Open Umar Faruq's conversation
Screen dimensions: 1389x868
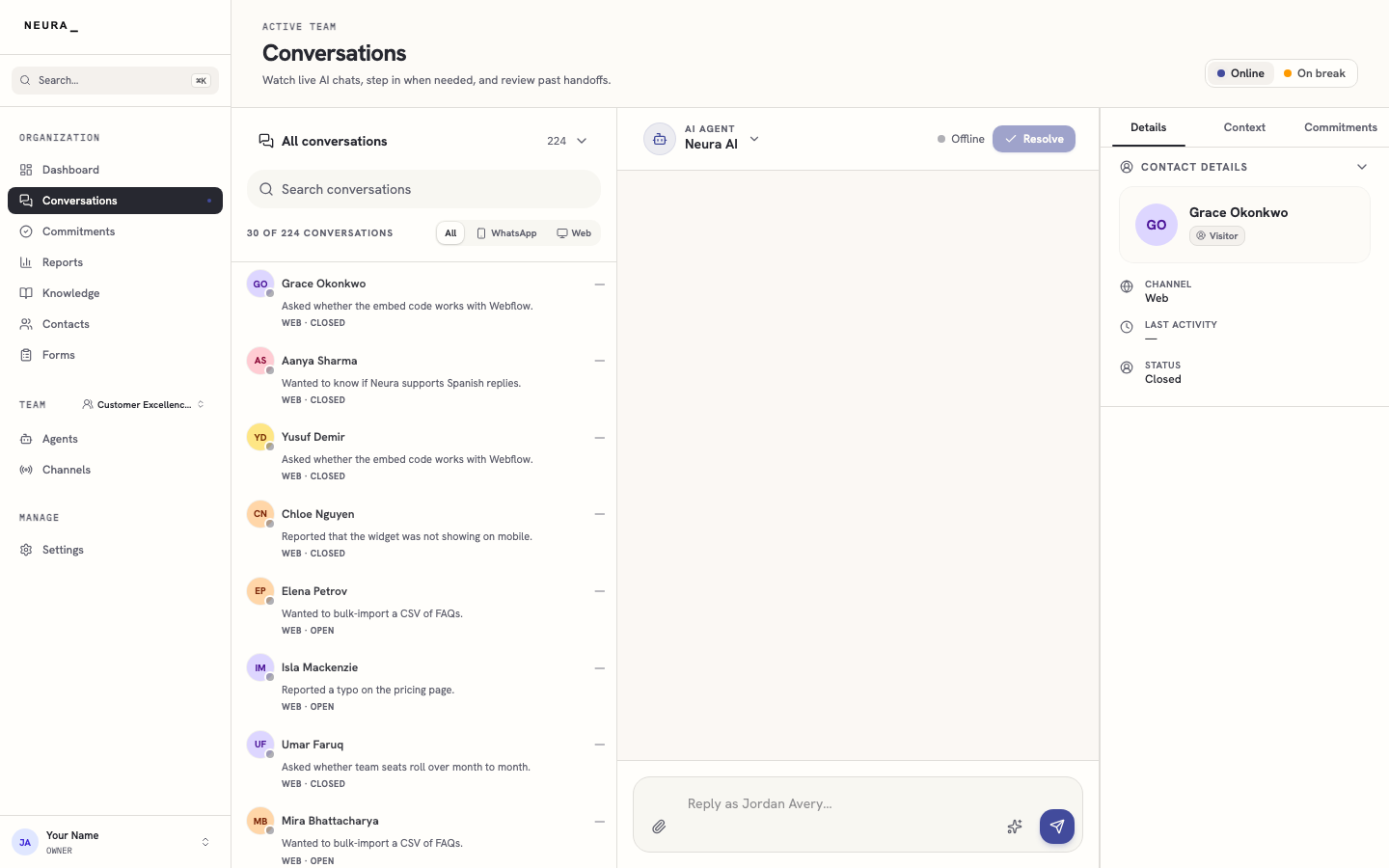(x=424, y=763)
